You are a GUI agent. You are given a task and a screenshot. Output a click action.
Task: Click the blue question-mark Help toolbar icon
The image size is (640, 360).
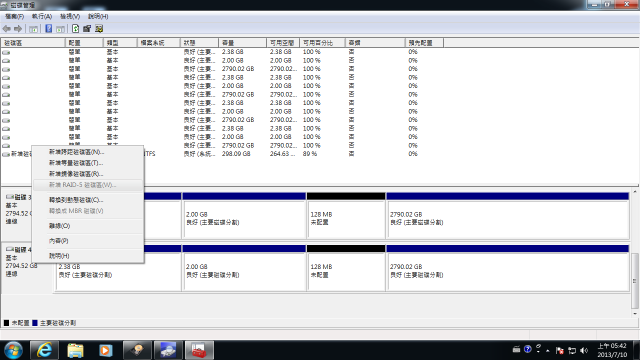pyautogui.click(x=49, y=29)
